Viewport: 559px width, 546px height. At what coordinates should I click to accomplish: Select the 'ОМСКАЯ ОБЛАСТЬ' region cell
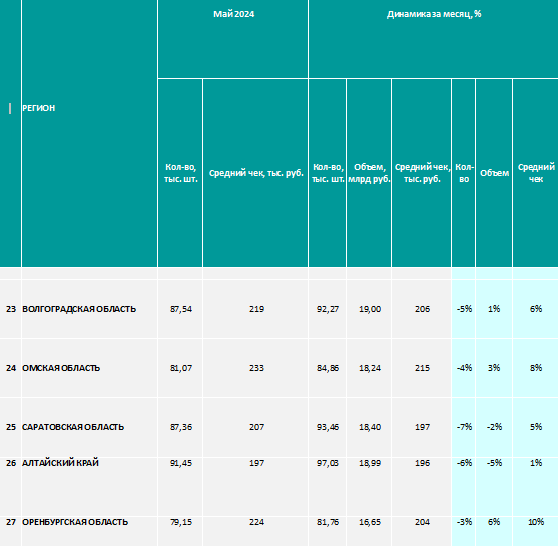[89, 368]
